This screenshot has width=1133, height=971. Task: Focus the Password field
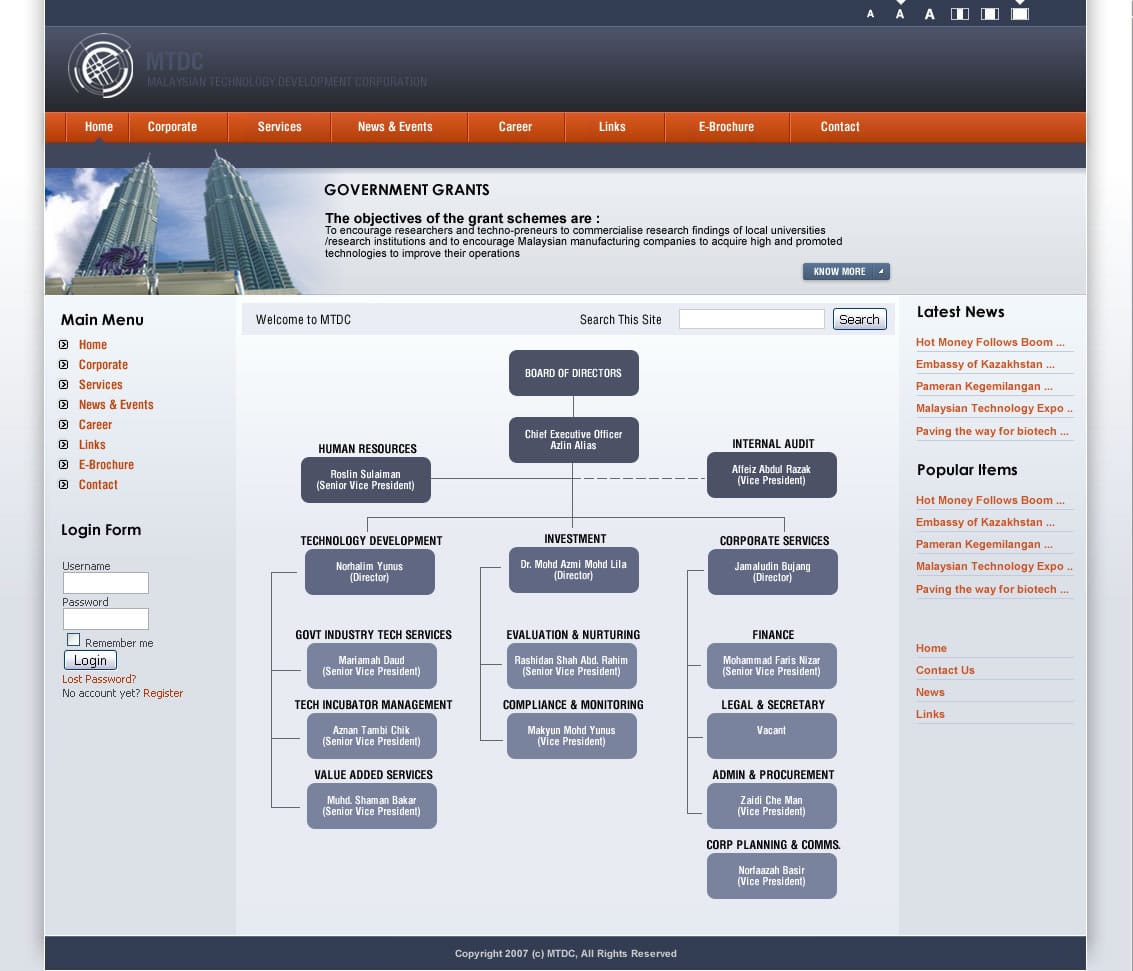point(105,619)
